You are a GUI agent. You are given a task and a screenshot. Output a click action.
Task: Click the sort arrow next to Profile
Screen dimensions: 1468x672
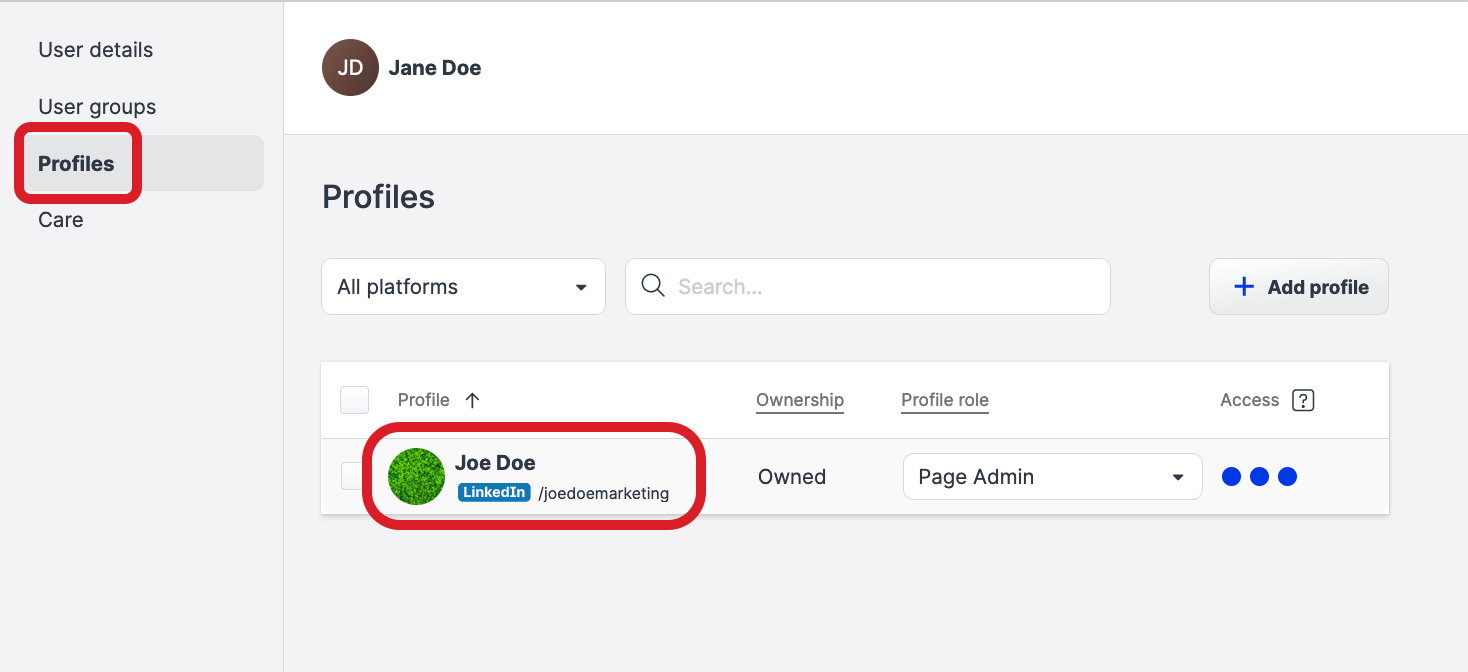[x=473, y=400]
